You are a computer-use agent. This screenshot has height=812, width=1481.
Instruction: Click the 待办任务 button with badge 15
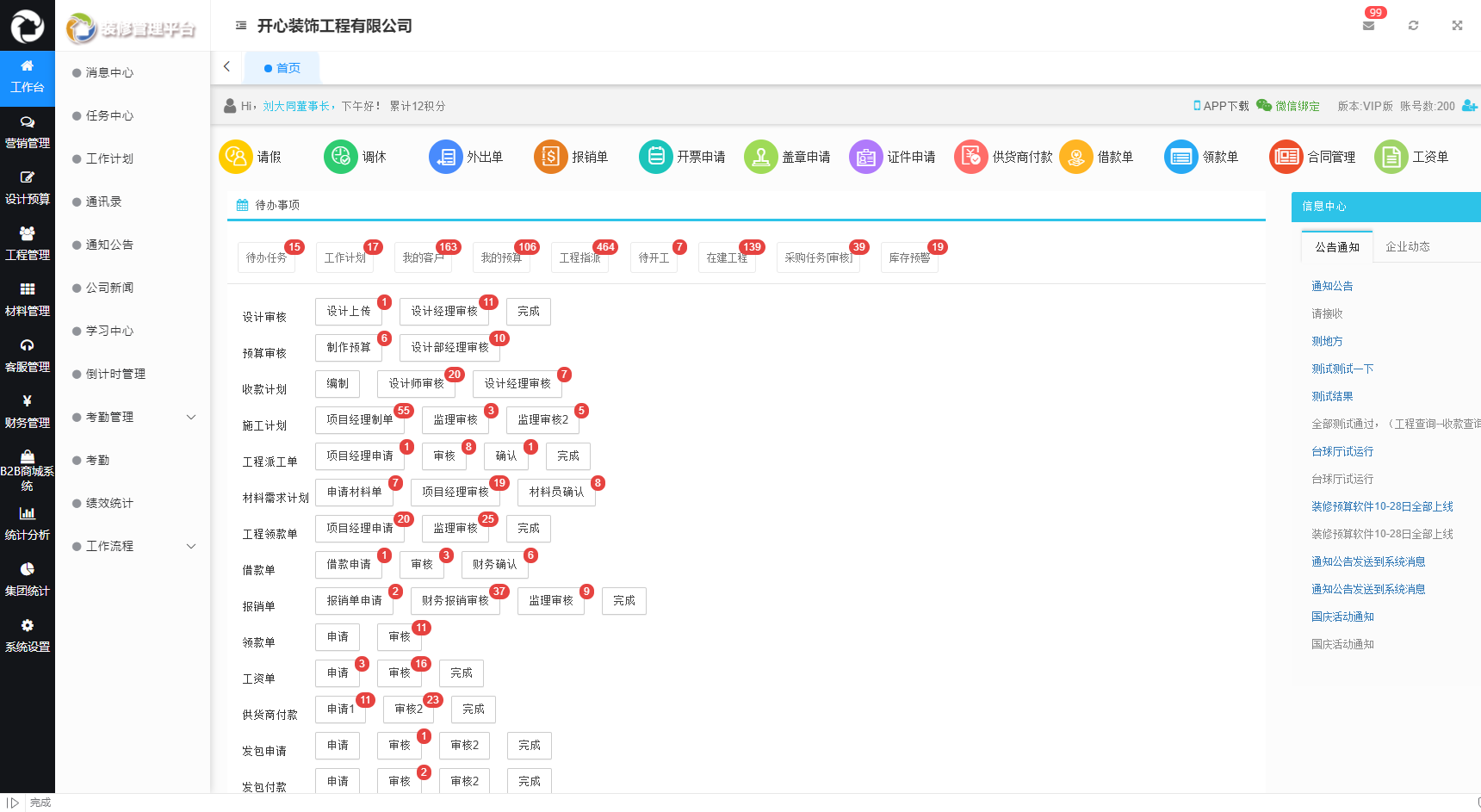tap(266, 257)
